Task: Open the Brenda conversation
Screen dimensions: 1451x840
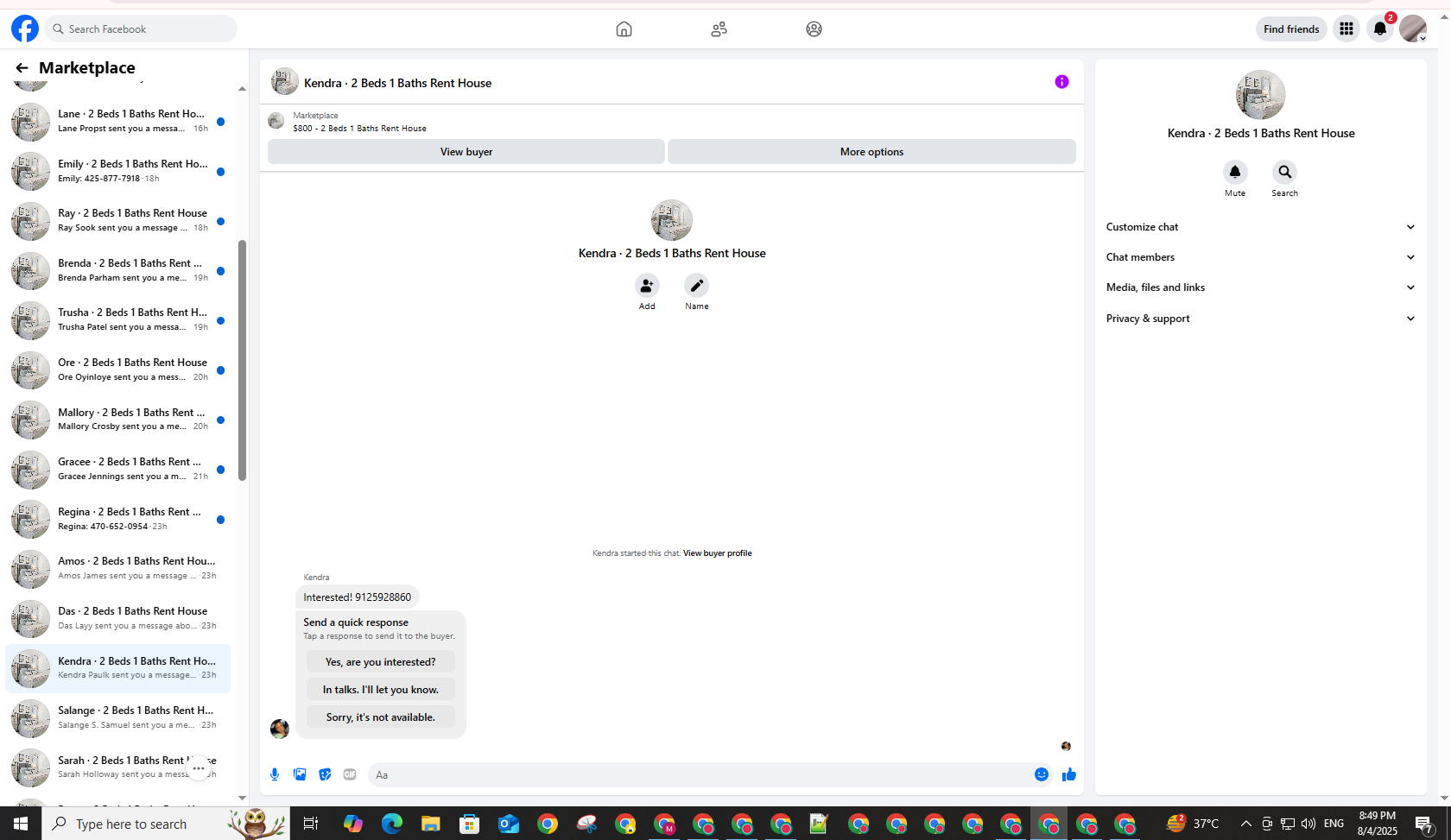Action: [x=117, y=270]
